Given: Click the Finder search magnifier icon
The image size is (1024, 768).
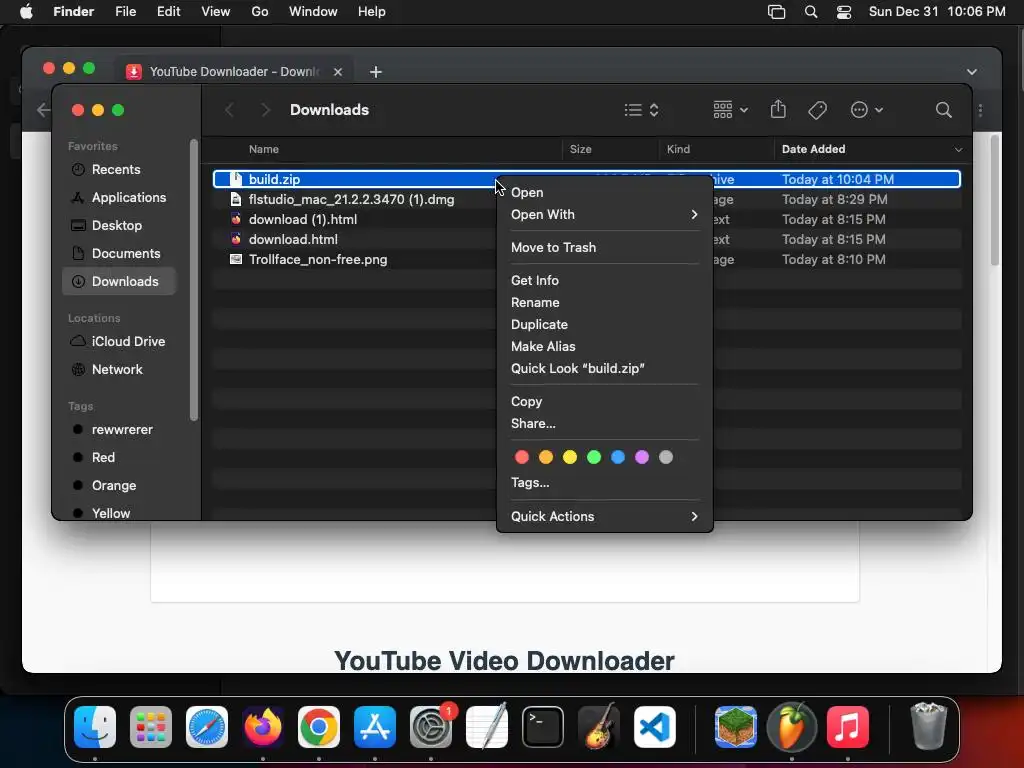Looking at the screenshot, I should pos(943,110).
